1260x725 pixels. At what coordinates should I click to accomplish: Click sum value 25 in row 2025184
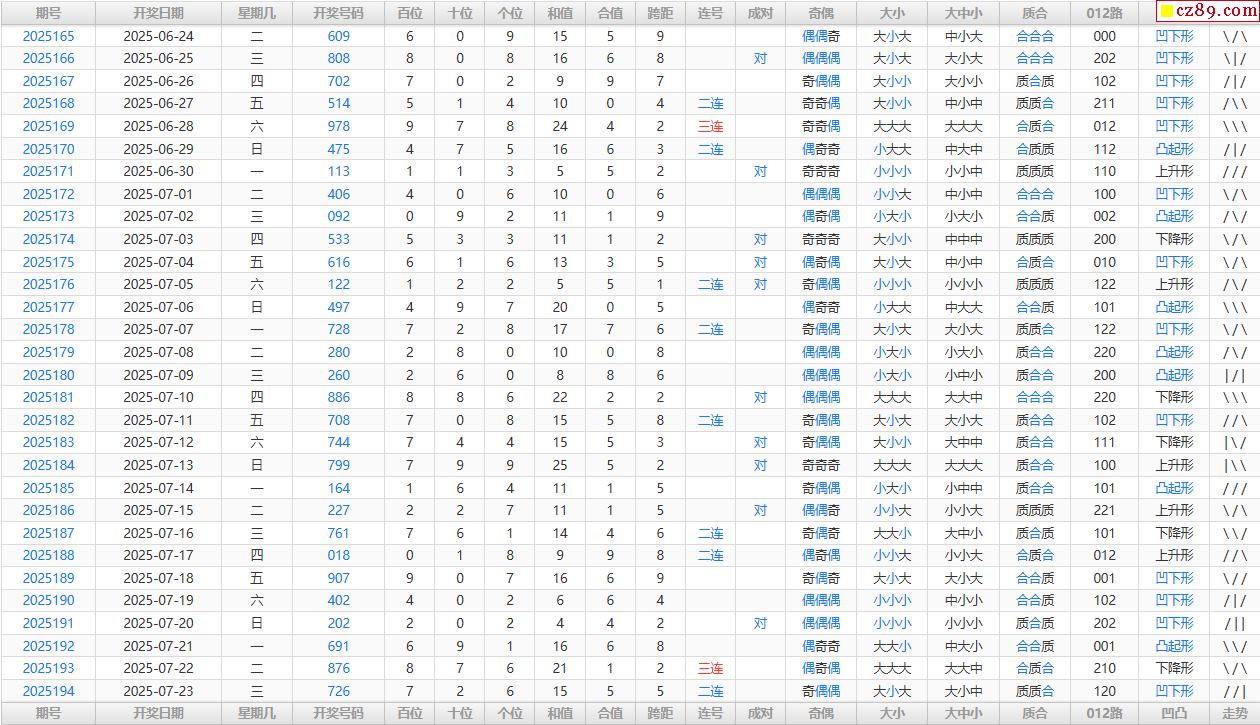[x=560, y=465]
